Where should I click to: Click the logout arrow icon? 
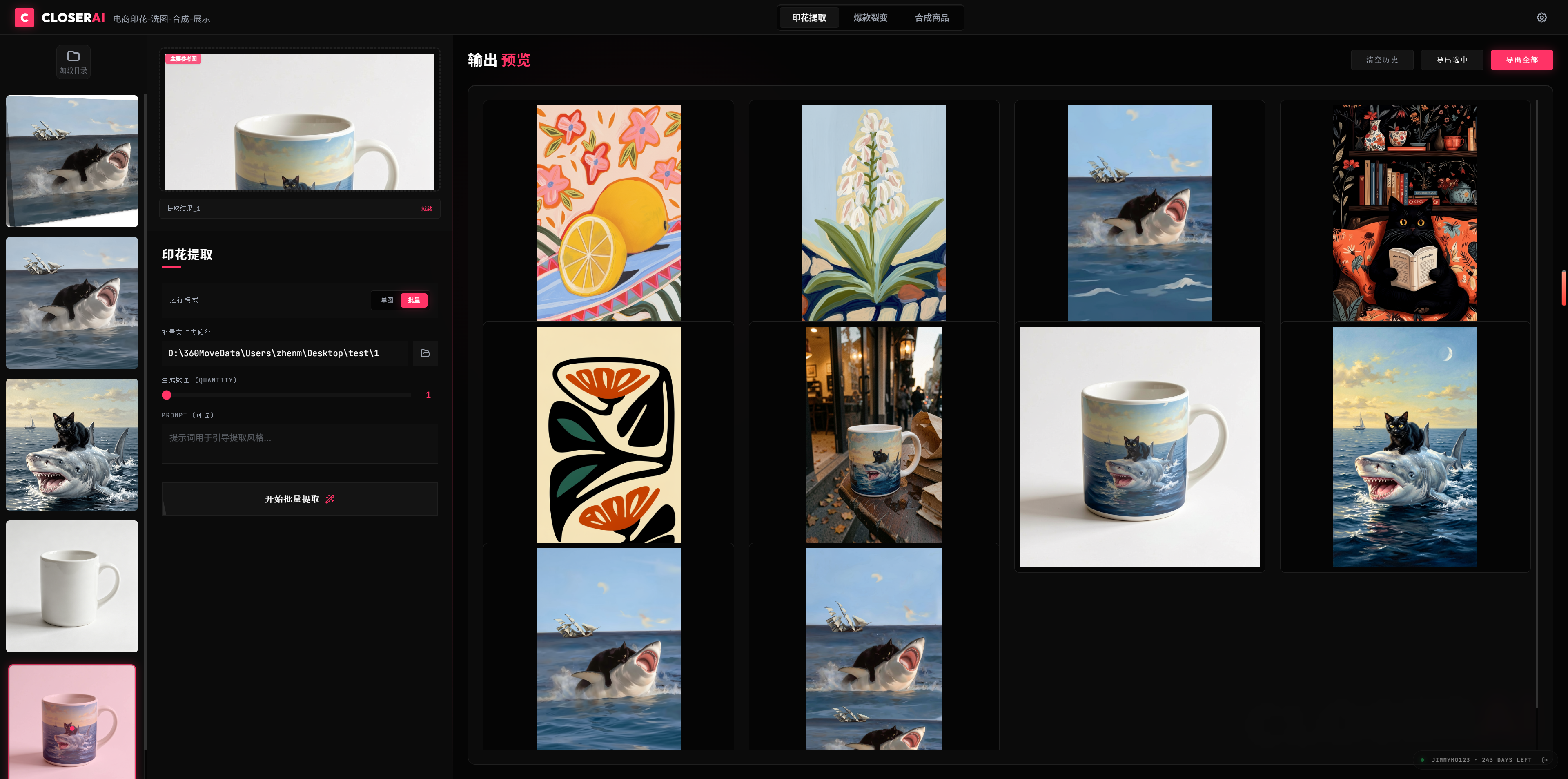(x=1545, y=759)
